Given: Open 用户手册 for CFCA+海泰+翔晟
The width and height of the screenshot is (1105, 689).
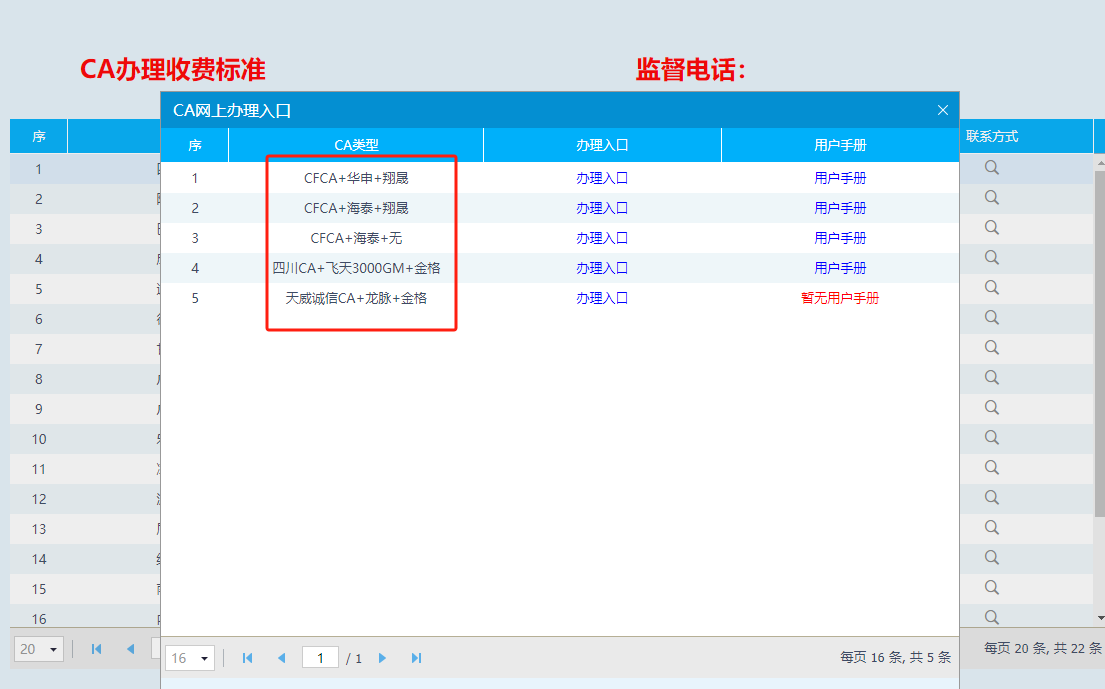Looking at the screenshot, I should click(x=840, y=209).
